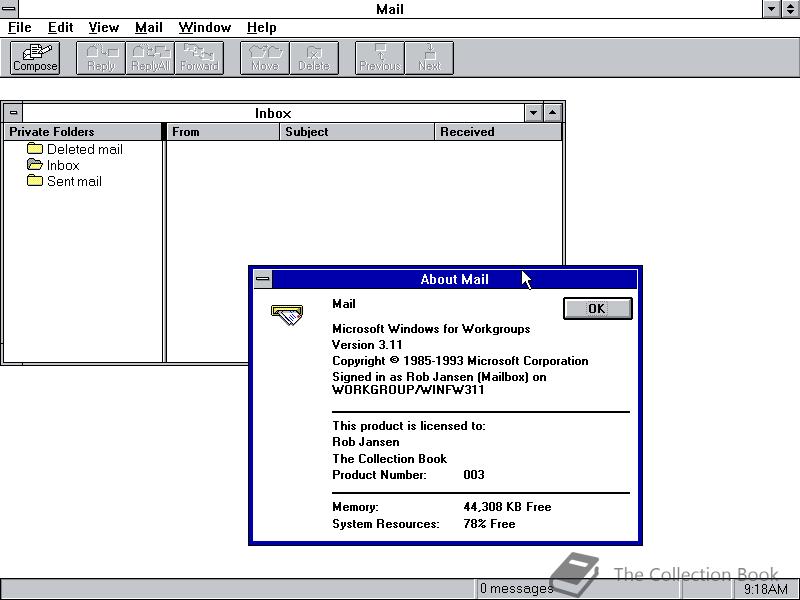Click the Inbox window title bar
The height and width of the screenshot is (600, 800).
click(273, 113)
